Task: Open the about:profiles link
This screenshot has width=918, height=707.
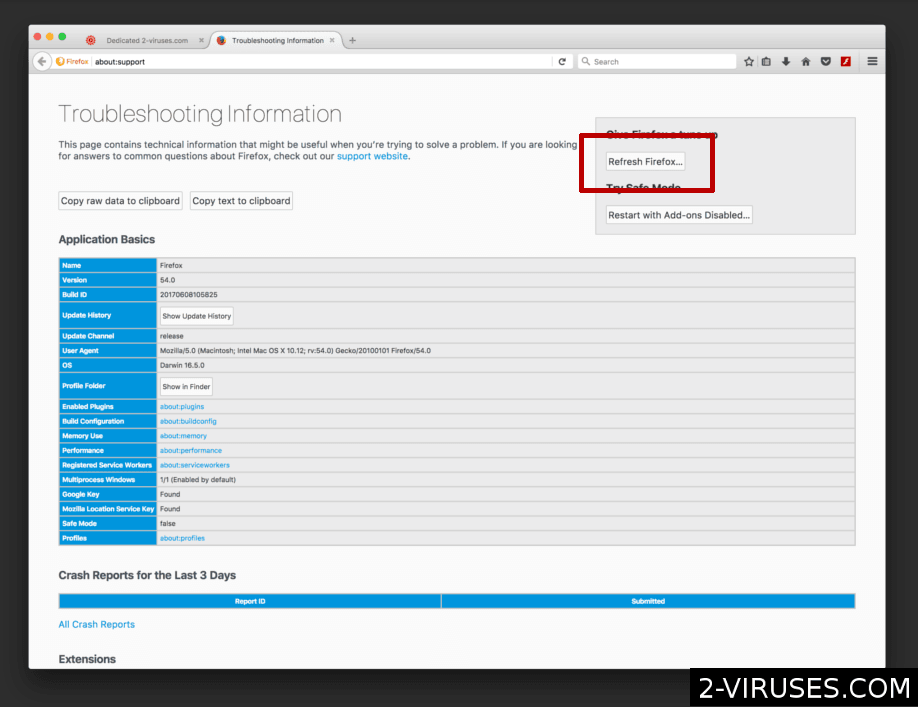Action: [182, 538]
